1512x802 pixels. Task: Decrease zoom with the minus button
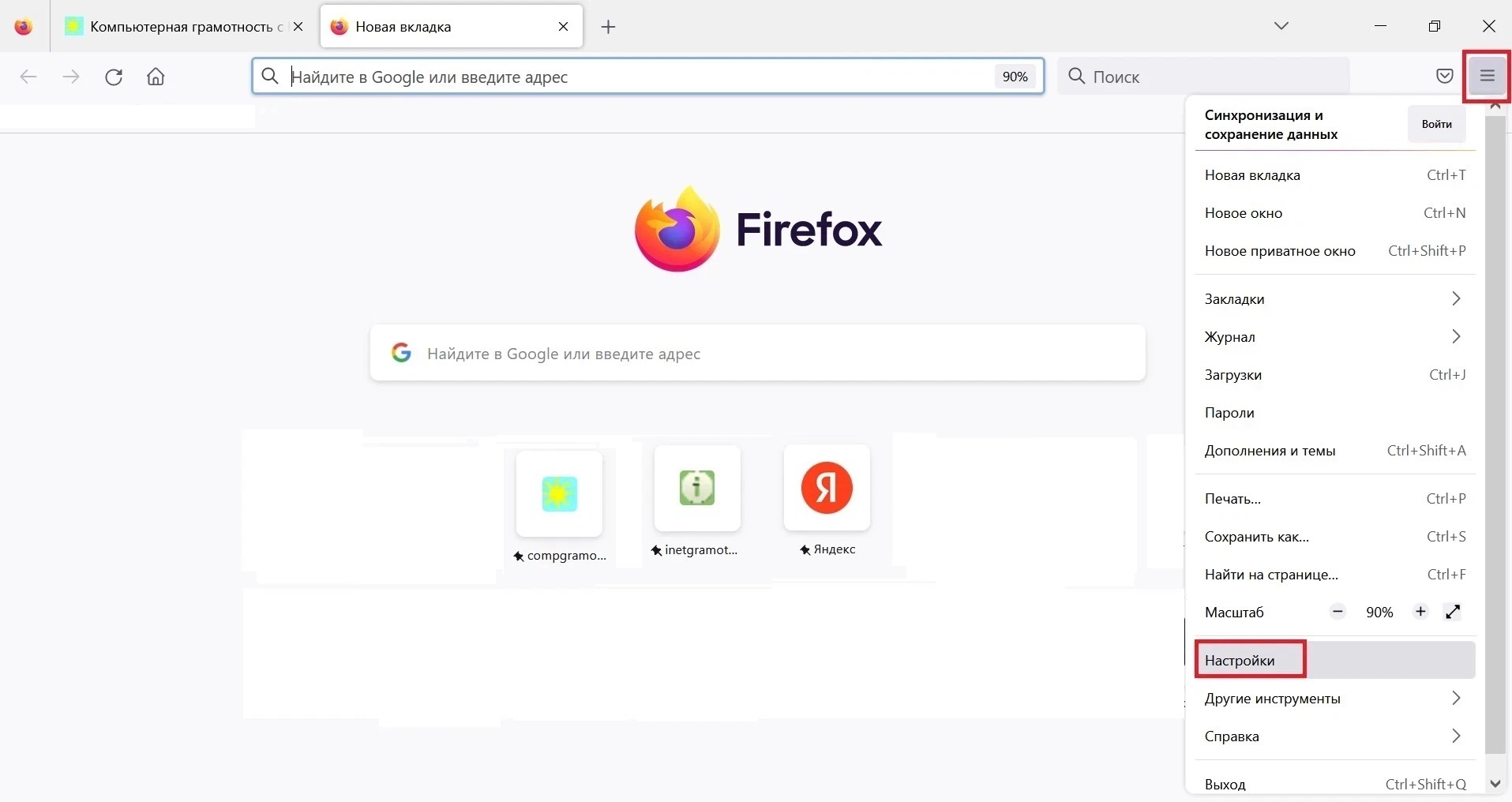point(1338,612)
